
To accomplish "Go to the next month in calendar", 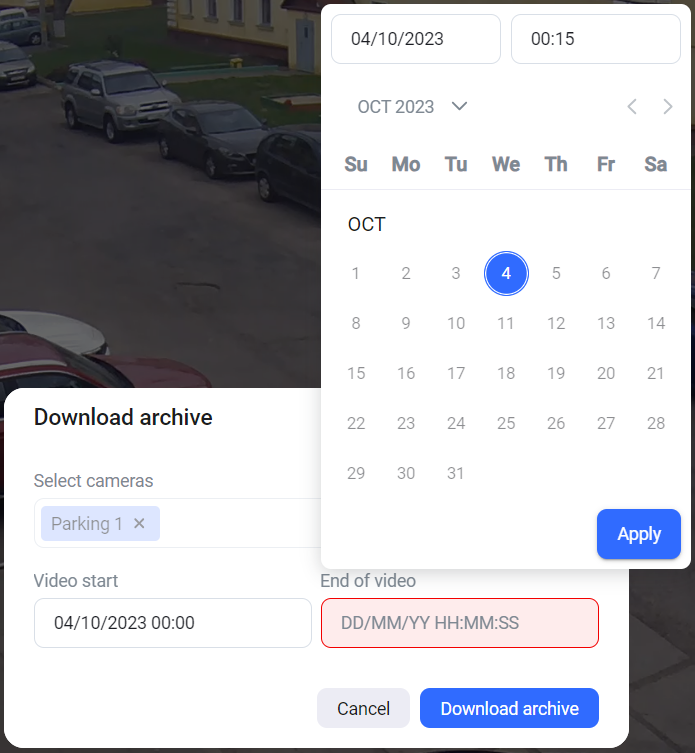I will (668, 107).
